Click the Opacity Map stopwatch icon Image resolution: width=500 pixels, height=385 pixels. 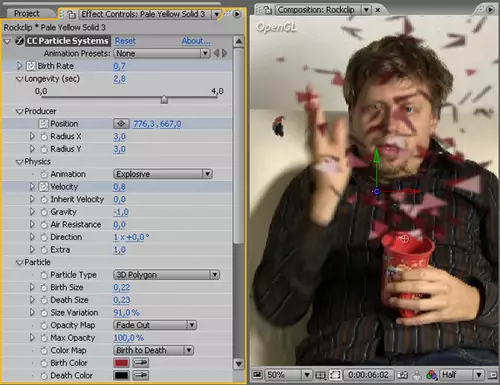click(x=44, y=325)
